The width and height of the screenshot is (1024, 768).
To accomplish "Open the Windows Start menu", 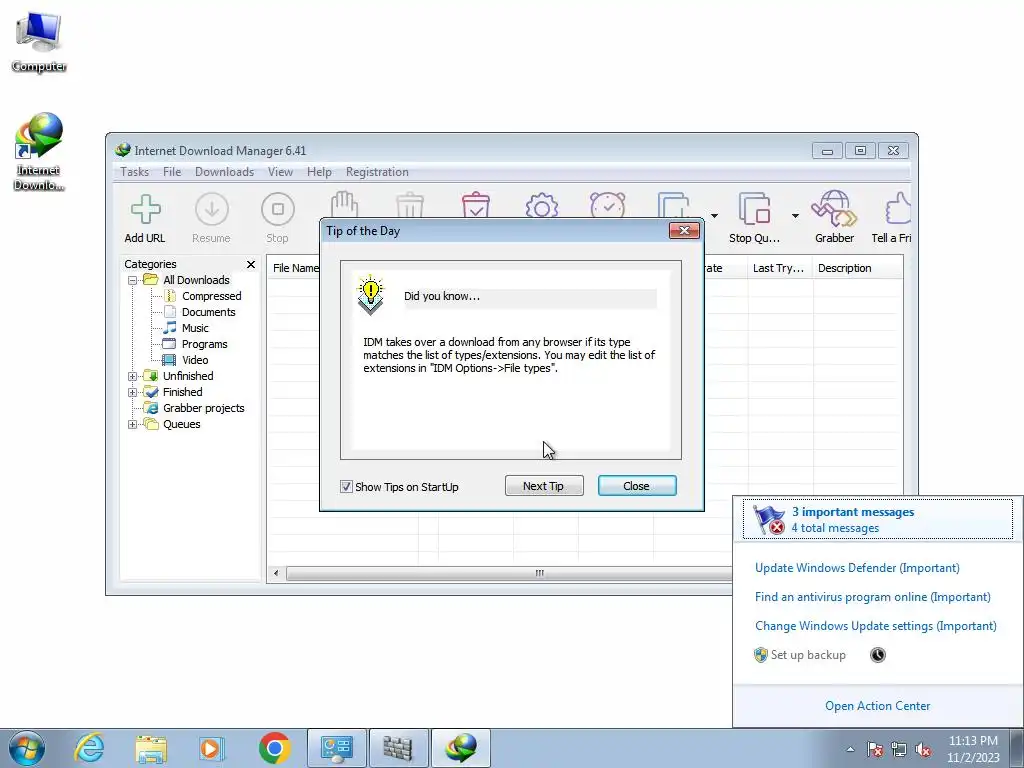I will click(26, 748).
